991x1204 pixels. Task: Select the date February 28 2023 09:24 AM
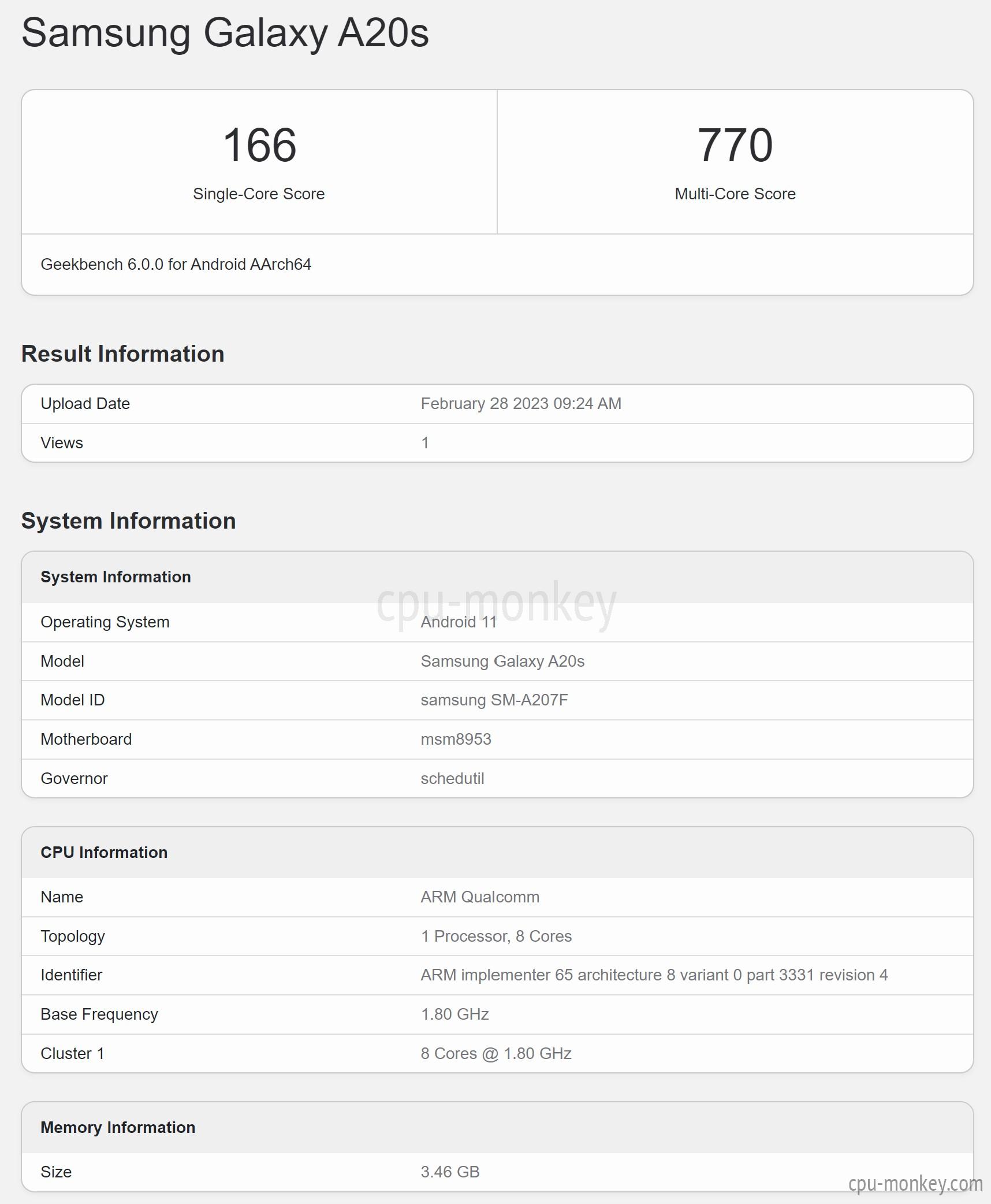click(521, 404)
